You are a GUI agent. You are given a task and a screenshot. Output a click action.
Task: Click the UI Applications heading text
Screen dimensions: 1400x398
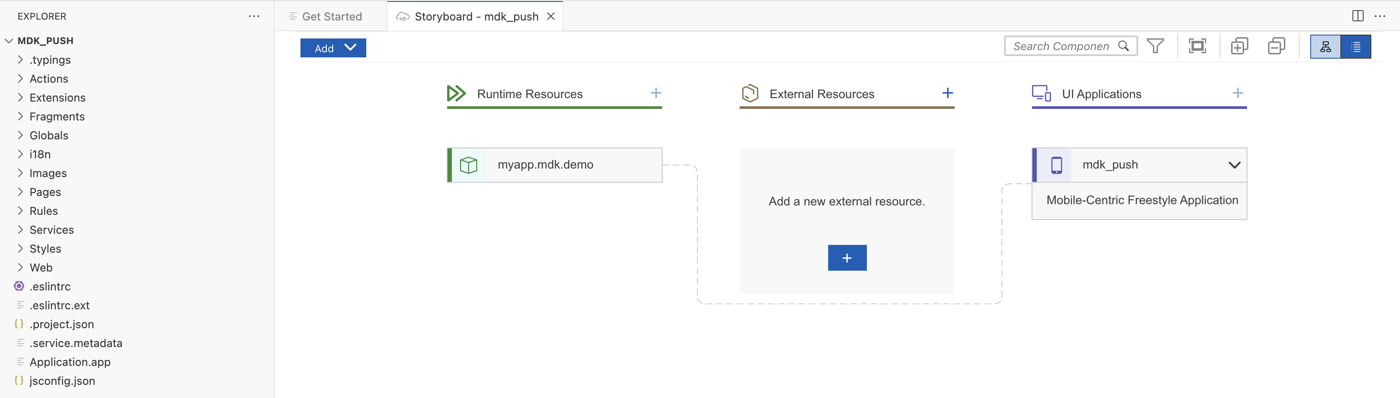(1102, 94)
